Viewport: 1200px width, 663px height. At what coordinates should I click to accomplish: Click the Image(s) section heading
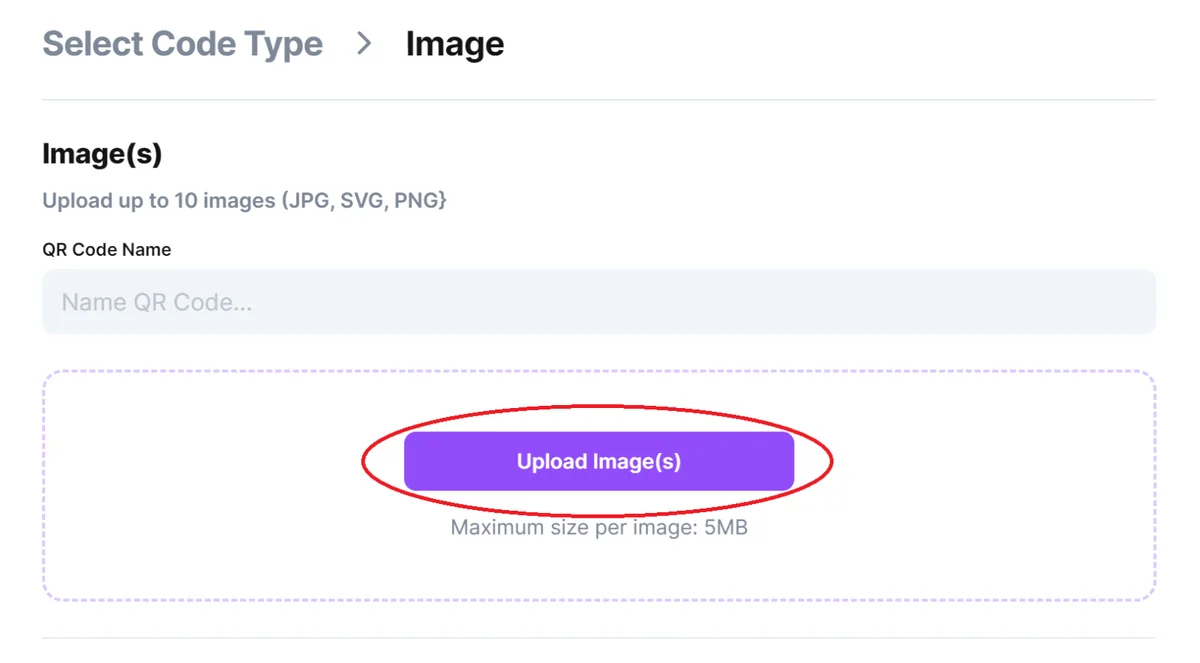[101, 154]
